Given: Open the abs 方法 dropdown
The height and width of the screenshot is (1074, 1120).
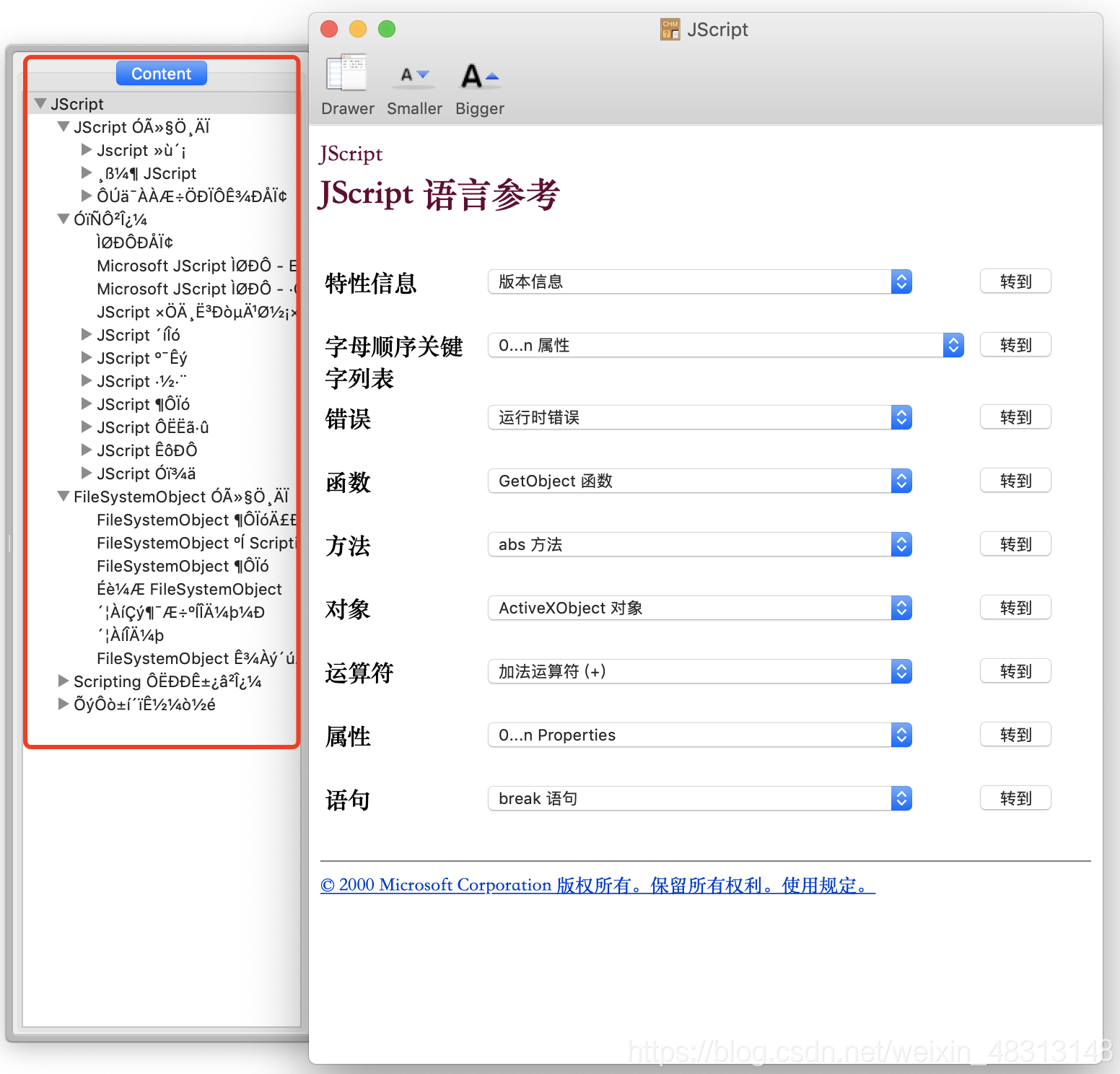Looking at the screenshot, I should coord(700,544).
